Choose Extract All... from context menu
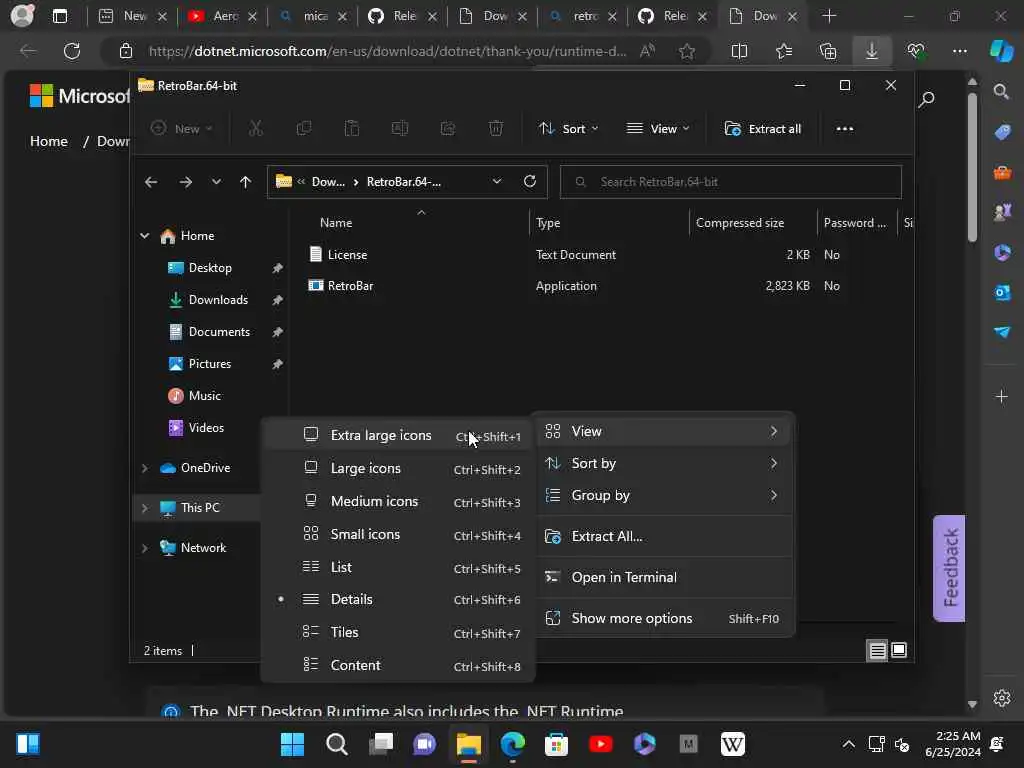1024x768 pixels. pyautogui.click(x=662, y=537)
